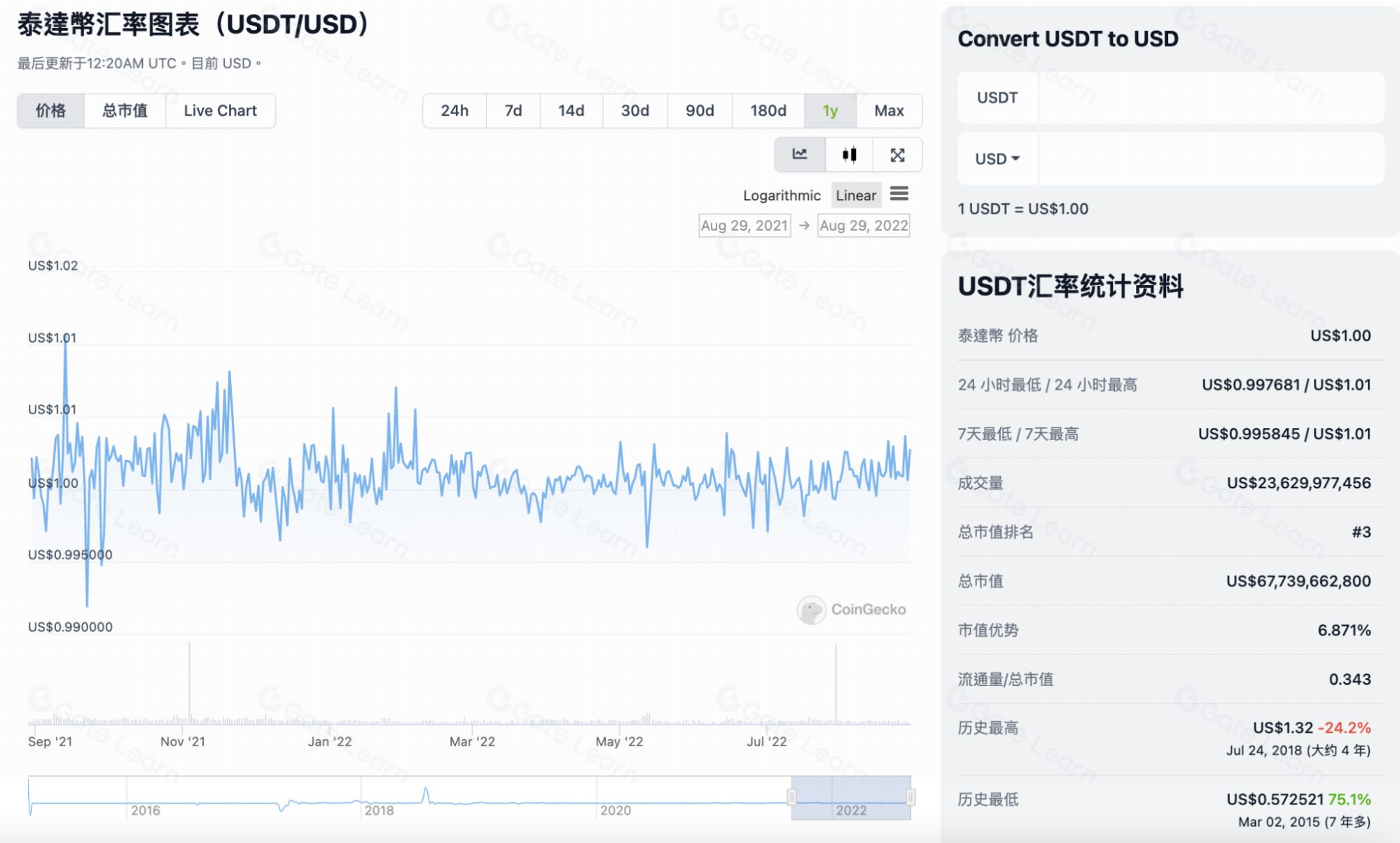
Task: Switch to candlestick chart icon
Action: [850, 155]
